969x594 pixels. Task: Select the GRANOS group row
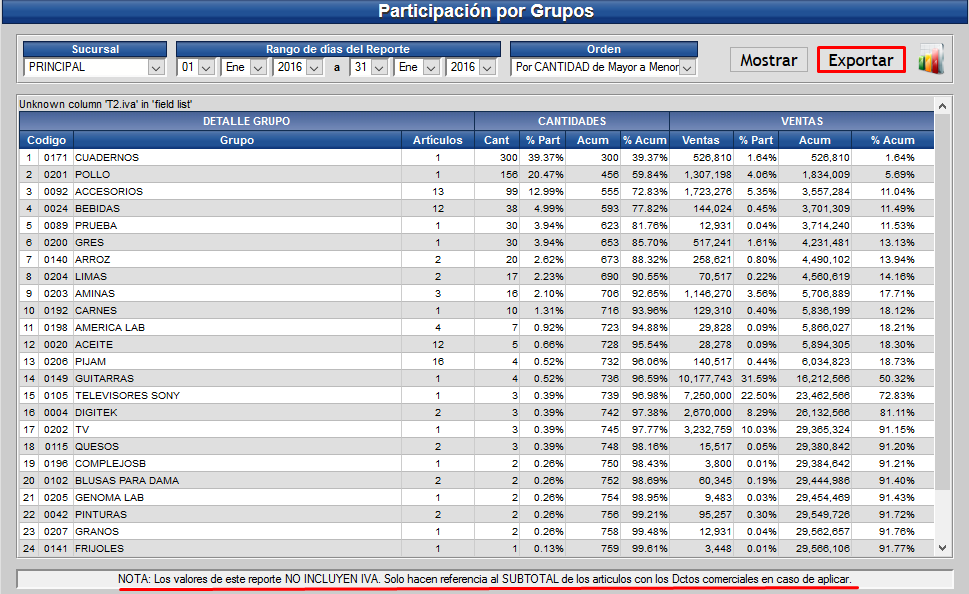(476, 532)
